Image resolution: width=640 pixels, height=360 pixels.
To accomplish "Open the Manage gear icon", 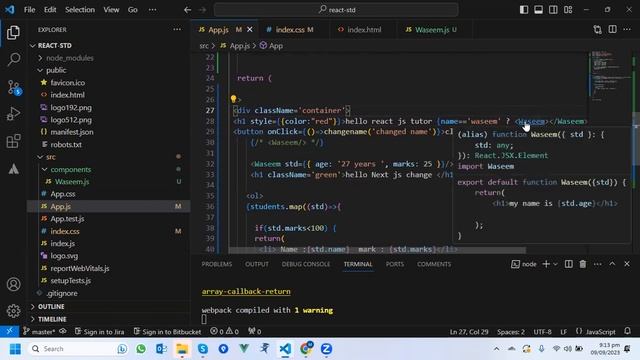I will [13, 311].
